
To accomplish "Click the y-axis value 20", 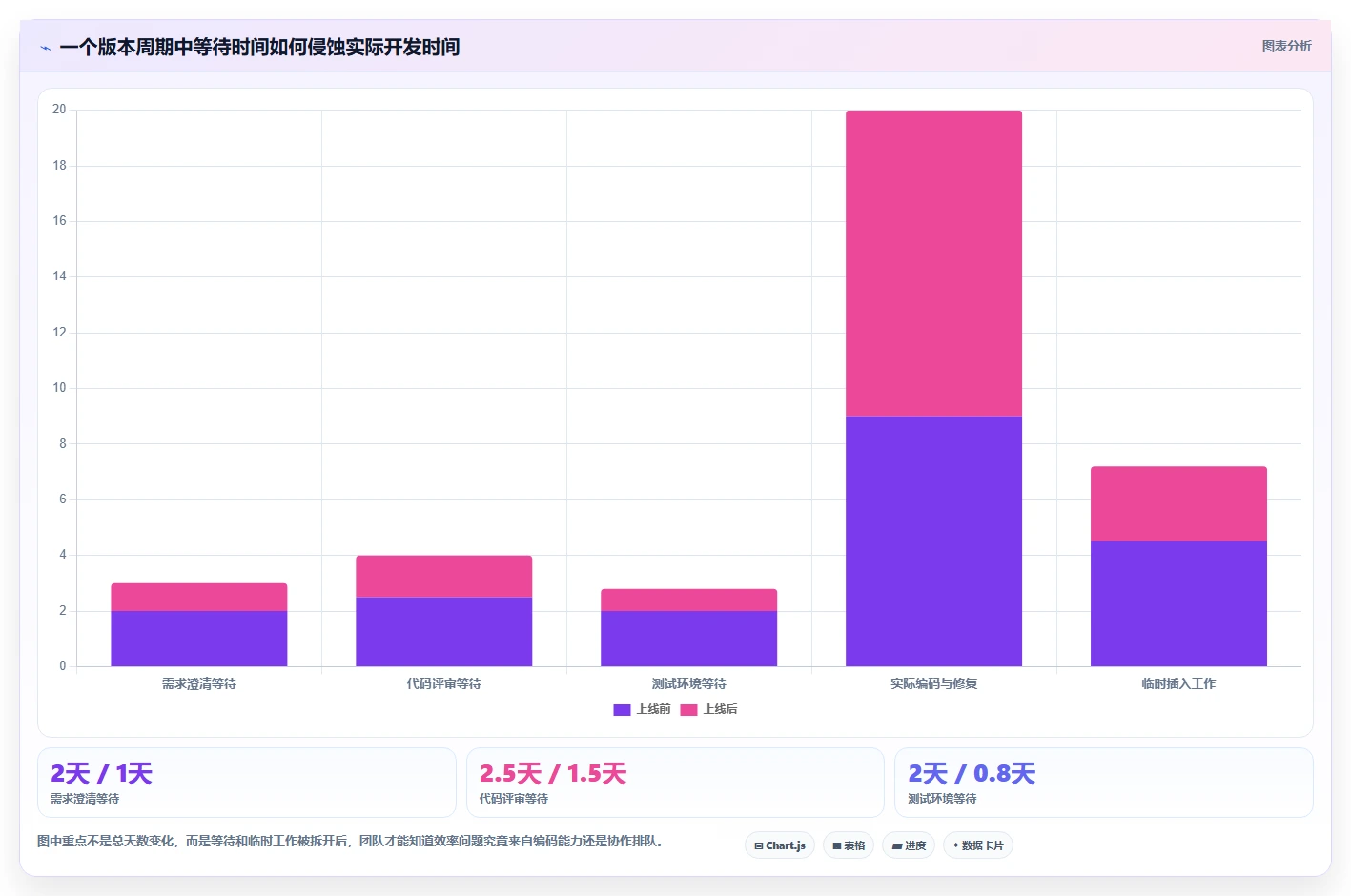I will (59, 110).
